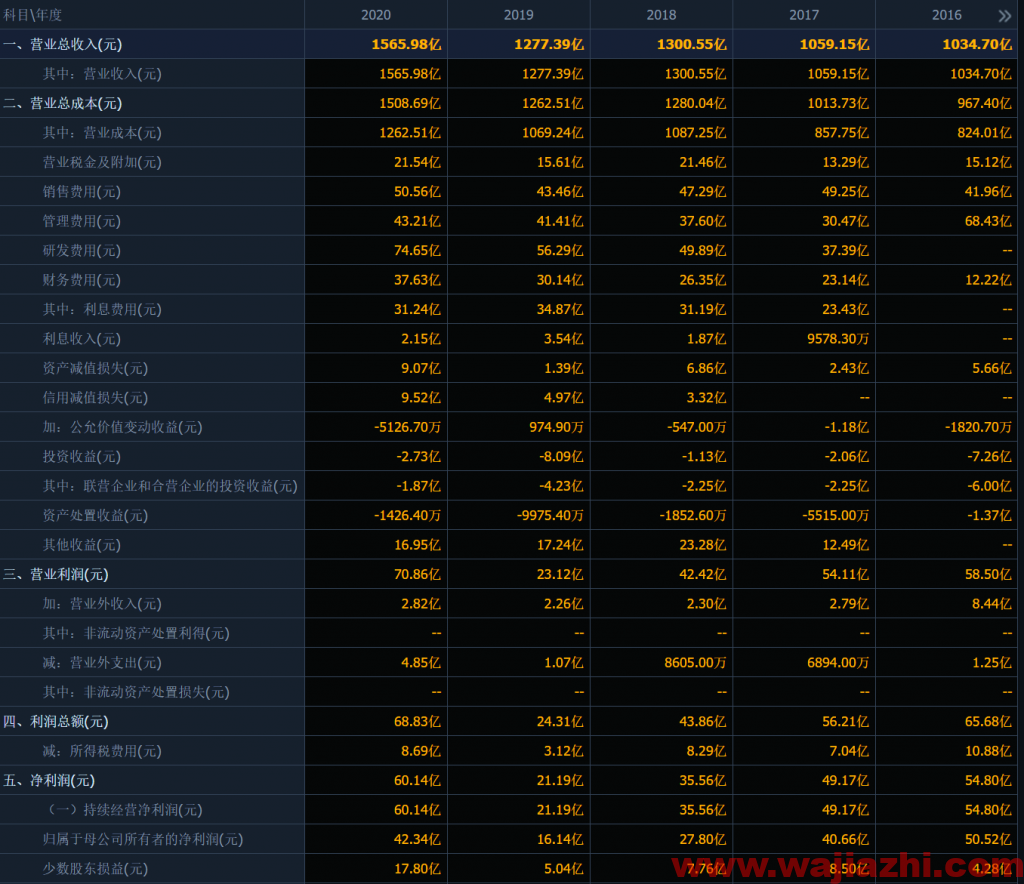Select the 一、营业总收入(元) row label
1024x884 pixels.
click(63, 44)
